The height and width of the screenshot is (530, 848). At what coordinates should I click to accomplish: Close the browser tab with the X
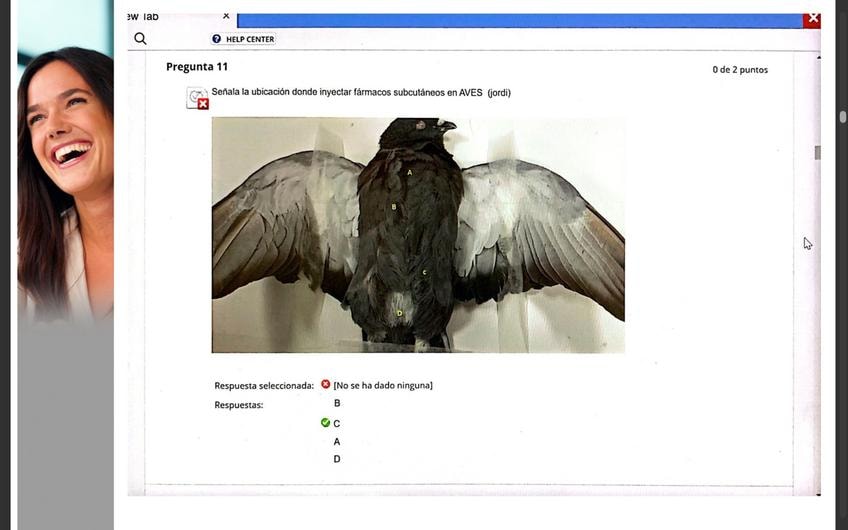coord(226,16)
